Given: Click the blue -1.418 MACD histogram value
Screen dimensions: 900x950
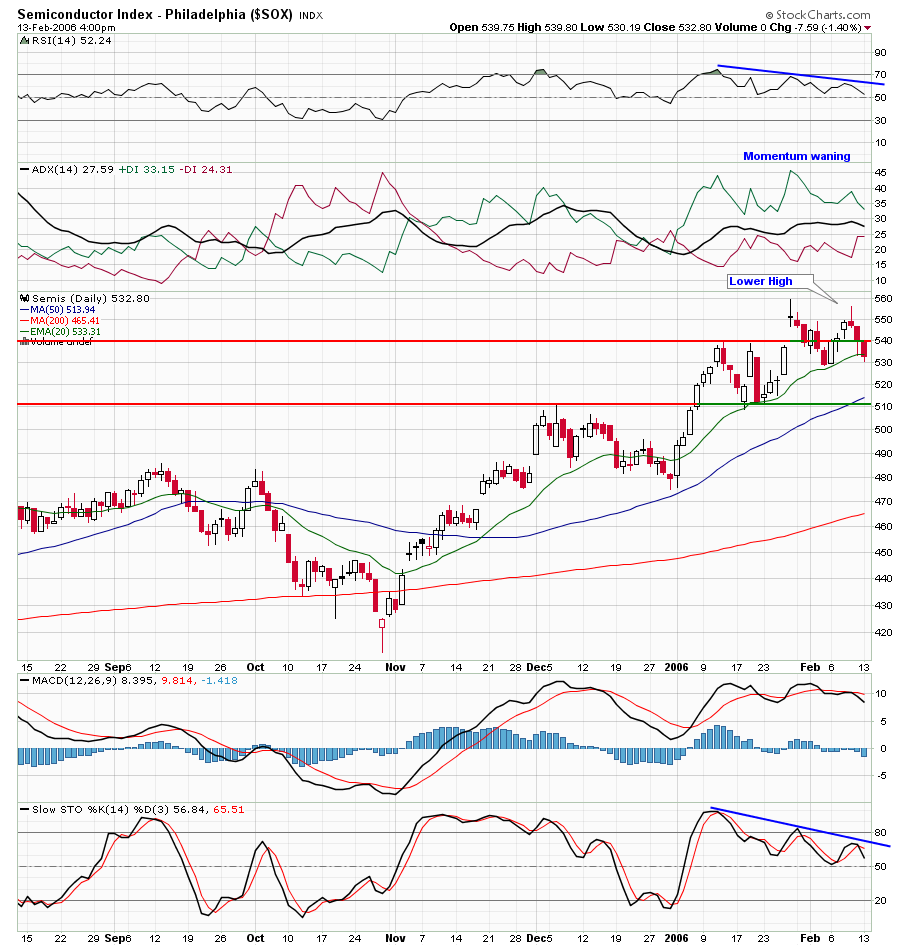Looking at the screenshot, I should click(219, 680).
